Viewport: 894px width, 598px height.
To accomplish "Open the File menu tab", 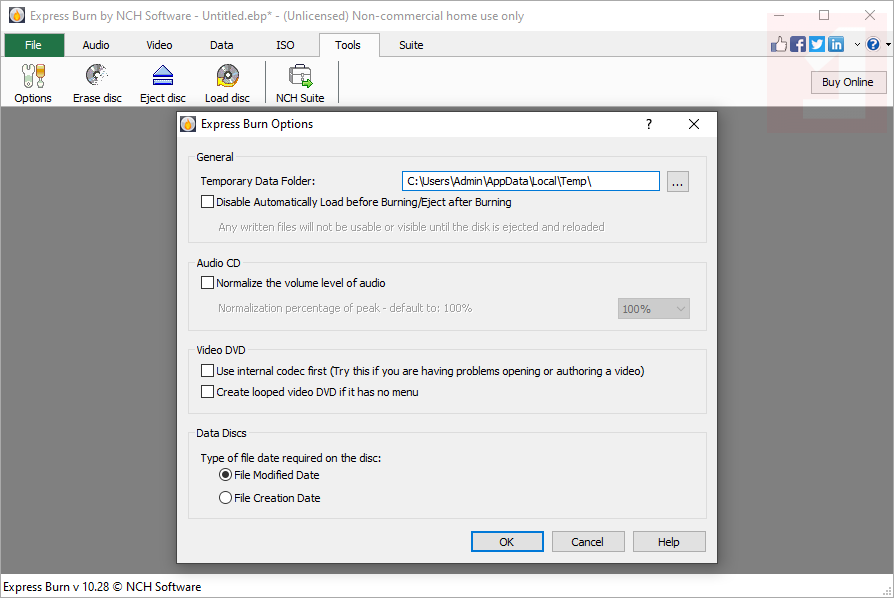I will [x=34, y=45].
